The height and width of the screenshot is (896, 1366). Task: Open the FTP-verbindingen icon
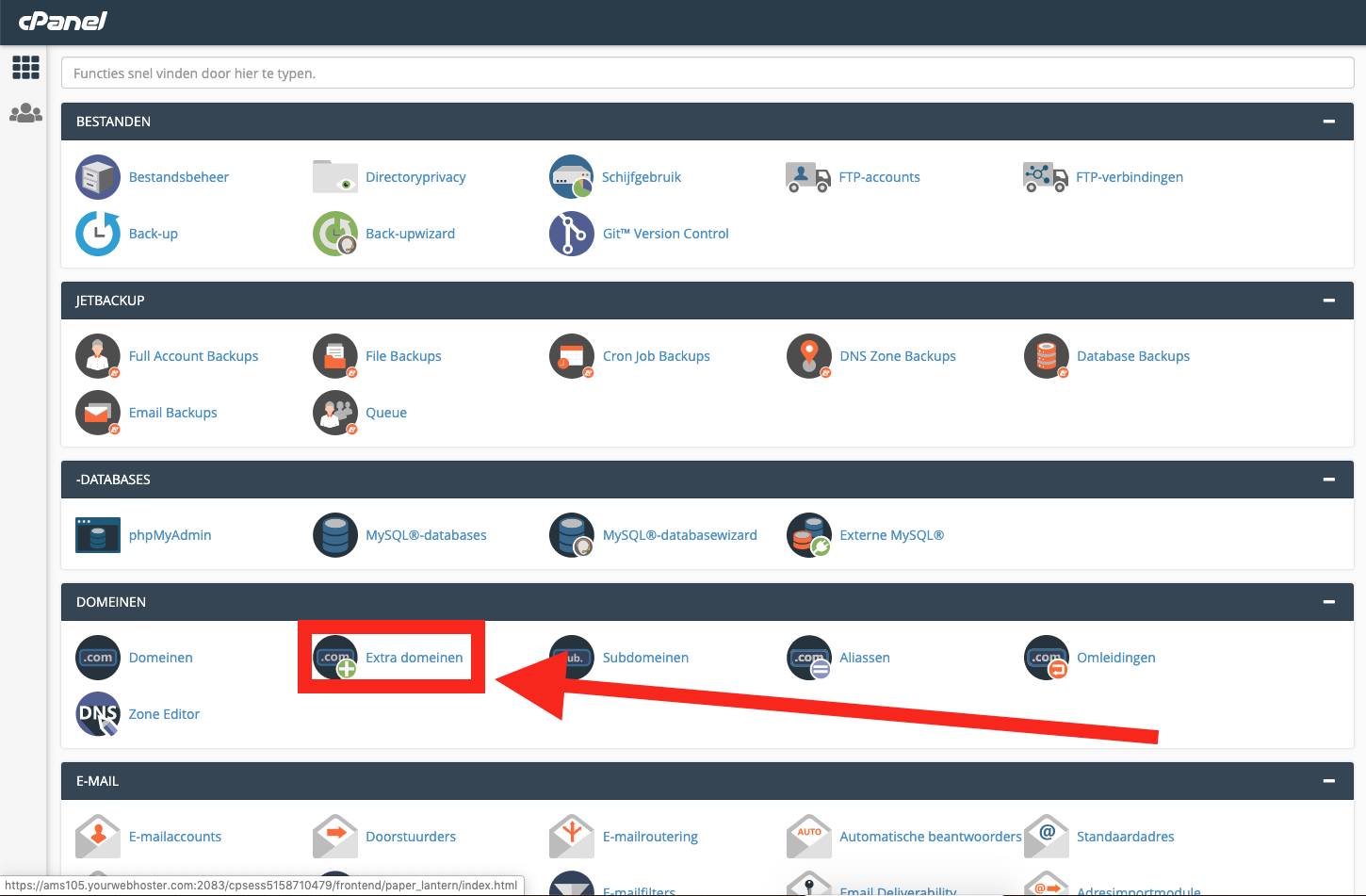1046,177
